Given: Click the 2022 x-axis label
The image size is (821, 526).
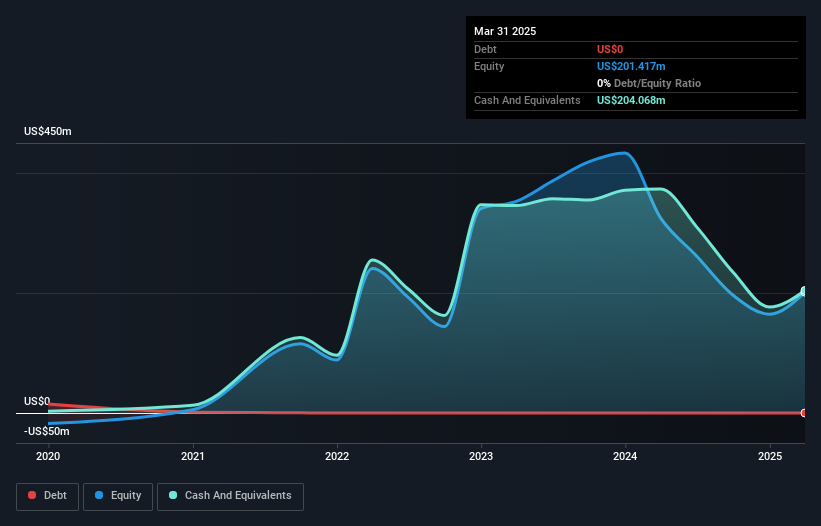Looking at the screenshot, I should point(337,456).
